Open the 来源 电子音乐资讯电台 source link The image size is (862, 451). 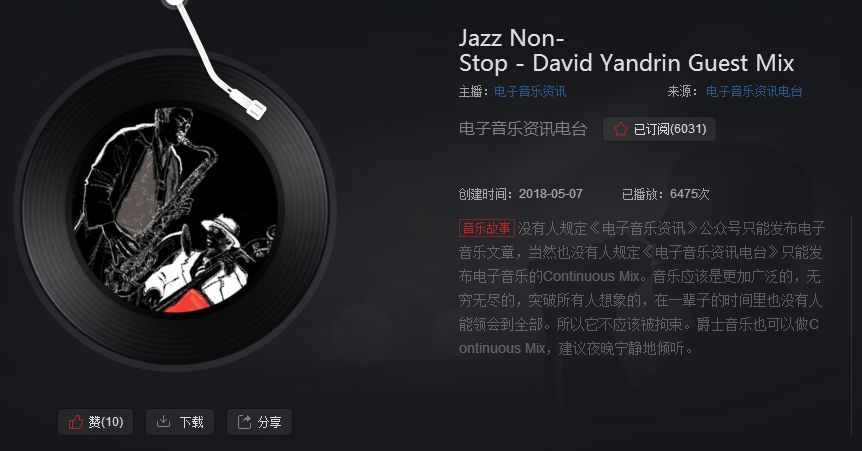click(754, 91)
